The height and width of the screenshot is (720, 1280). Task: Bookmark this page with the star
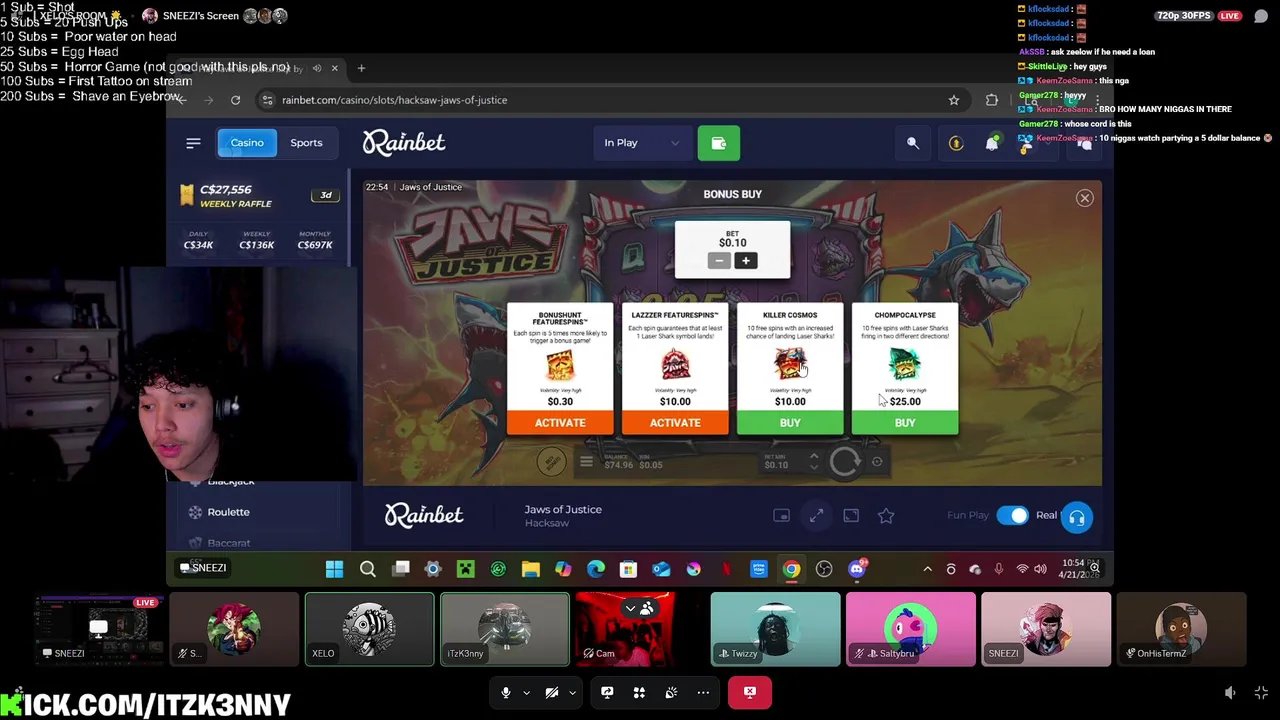tap(954, 100)
